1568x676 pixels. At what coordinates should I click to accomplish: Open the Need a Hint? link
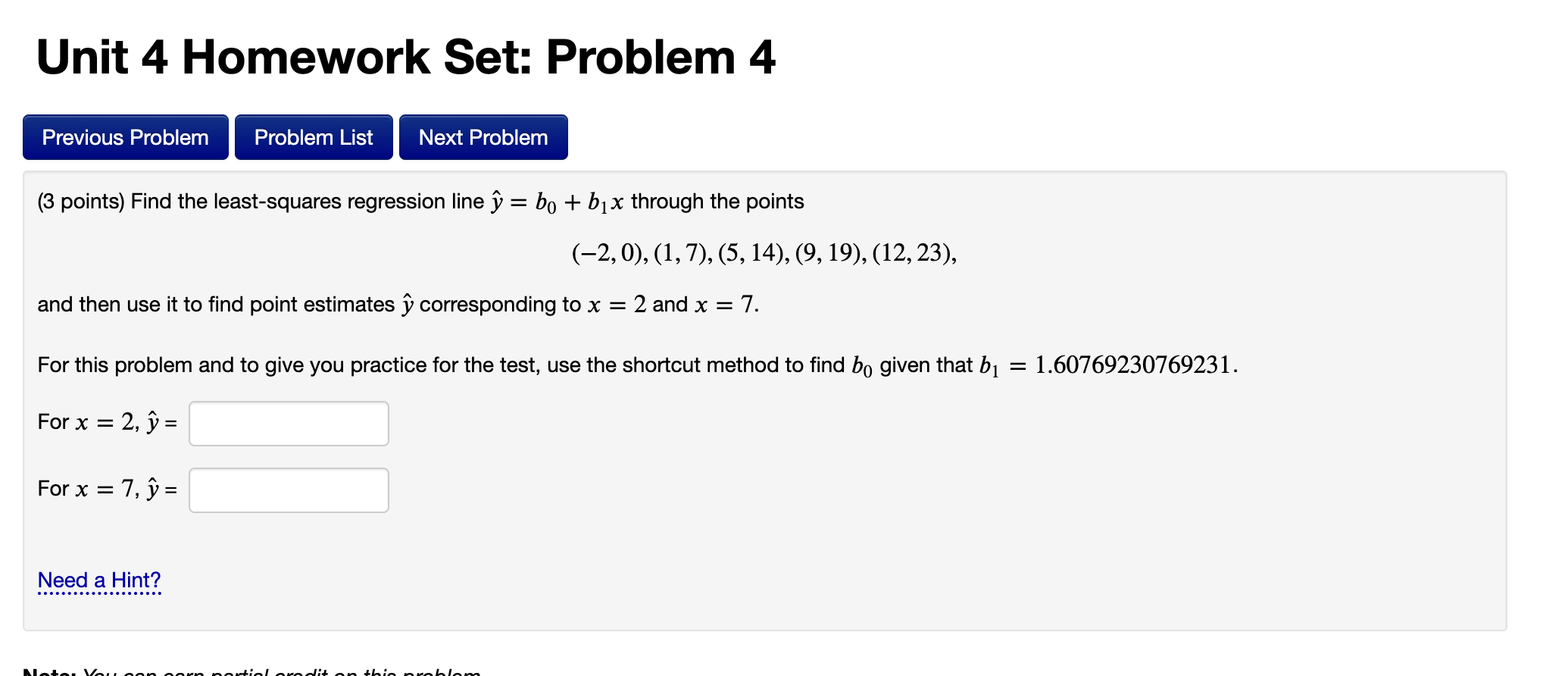pyautogui.click(x=99, y=580)
